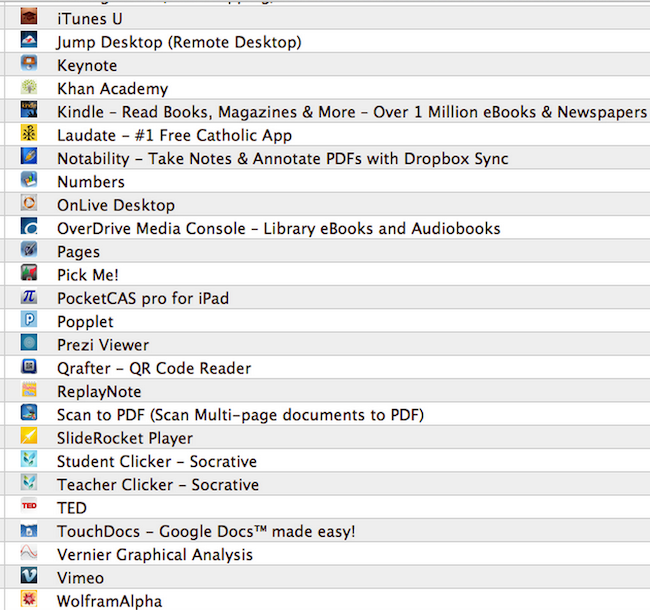The image size is (650, 610).
Task: Click 'Vernier Graphical Analysis' text
Action: (155, 555)
